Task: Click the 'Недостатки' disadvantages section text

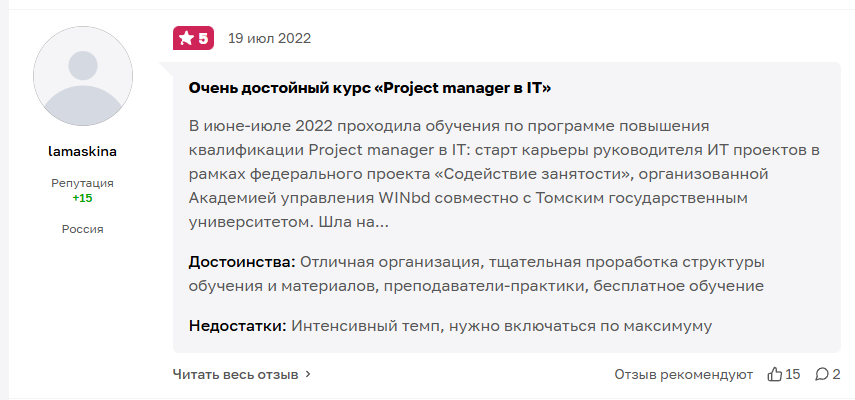Action: 450,326
